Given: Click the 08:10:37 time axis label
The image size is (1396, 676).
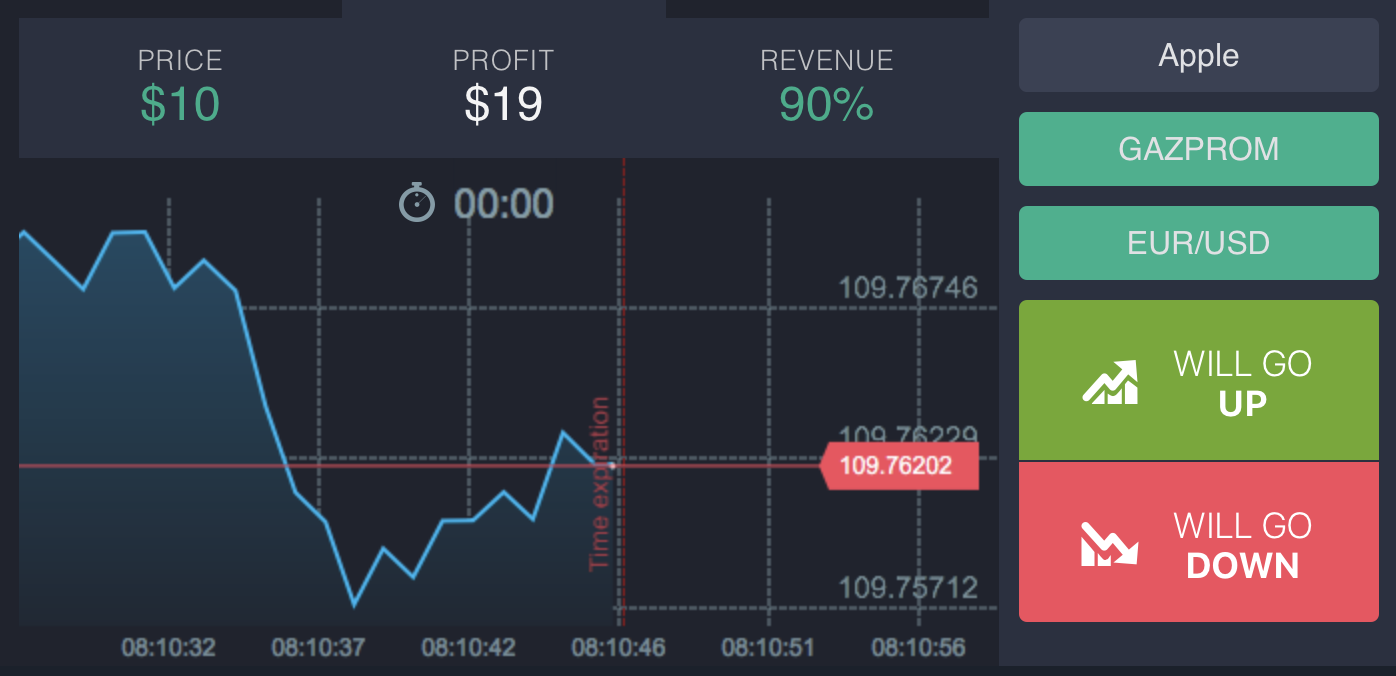Looking at the screenshot, I should (318, 648).
